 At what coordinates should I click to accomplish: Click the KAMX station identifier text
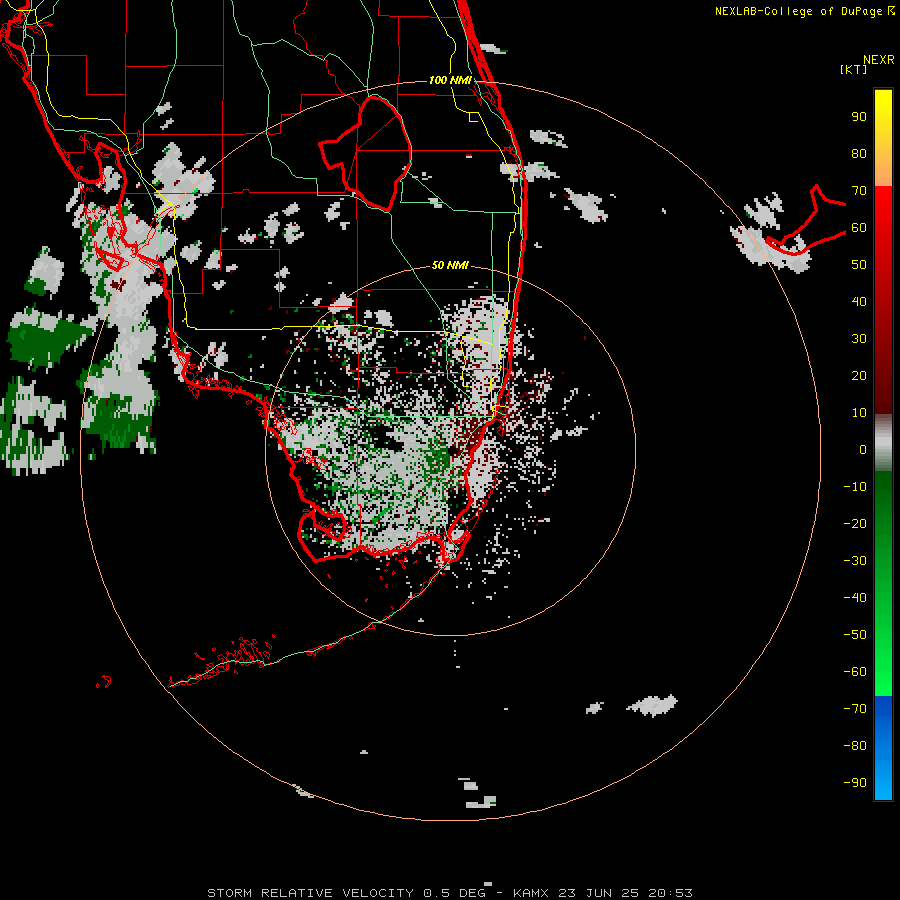click(x=533, y=893)
